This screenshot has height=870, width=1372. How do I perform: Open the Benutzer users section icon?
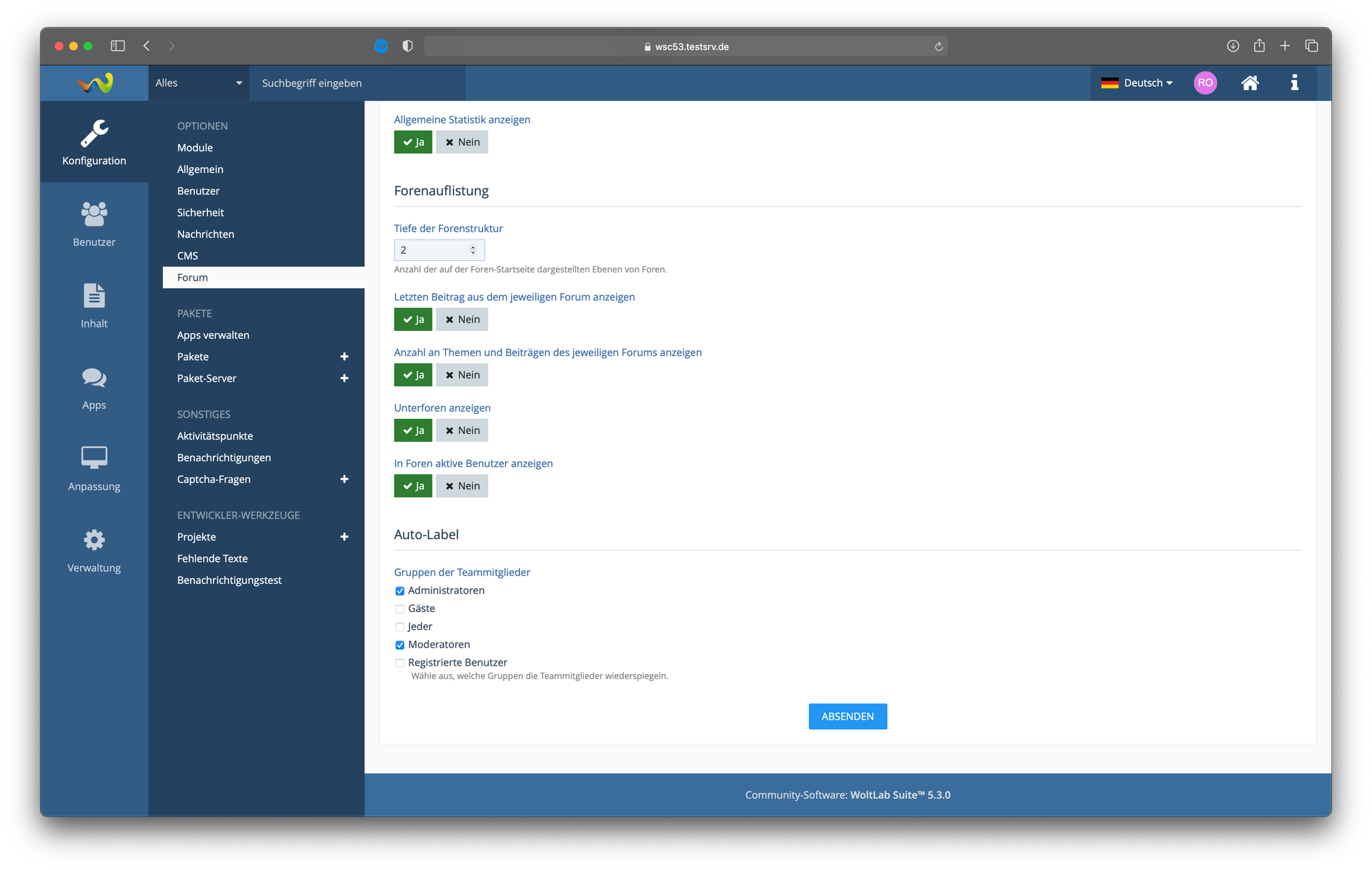[x=94, y=223]
